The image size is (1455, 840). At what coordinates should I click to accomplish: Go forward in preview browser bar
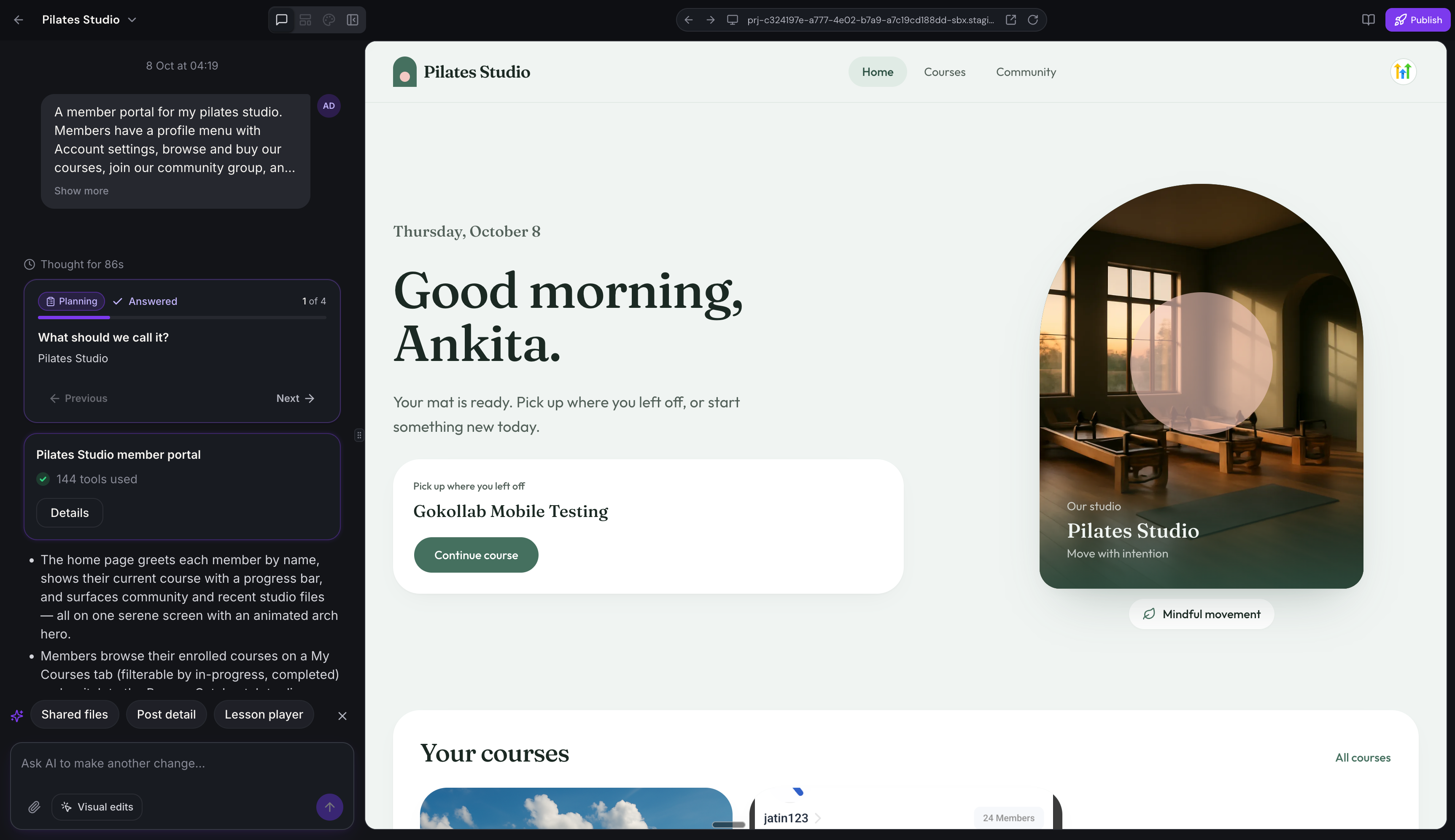(x=711, y=20)
